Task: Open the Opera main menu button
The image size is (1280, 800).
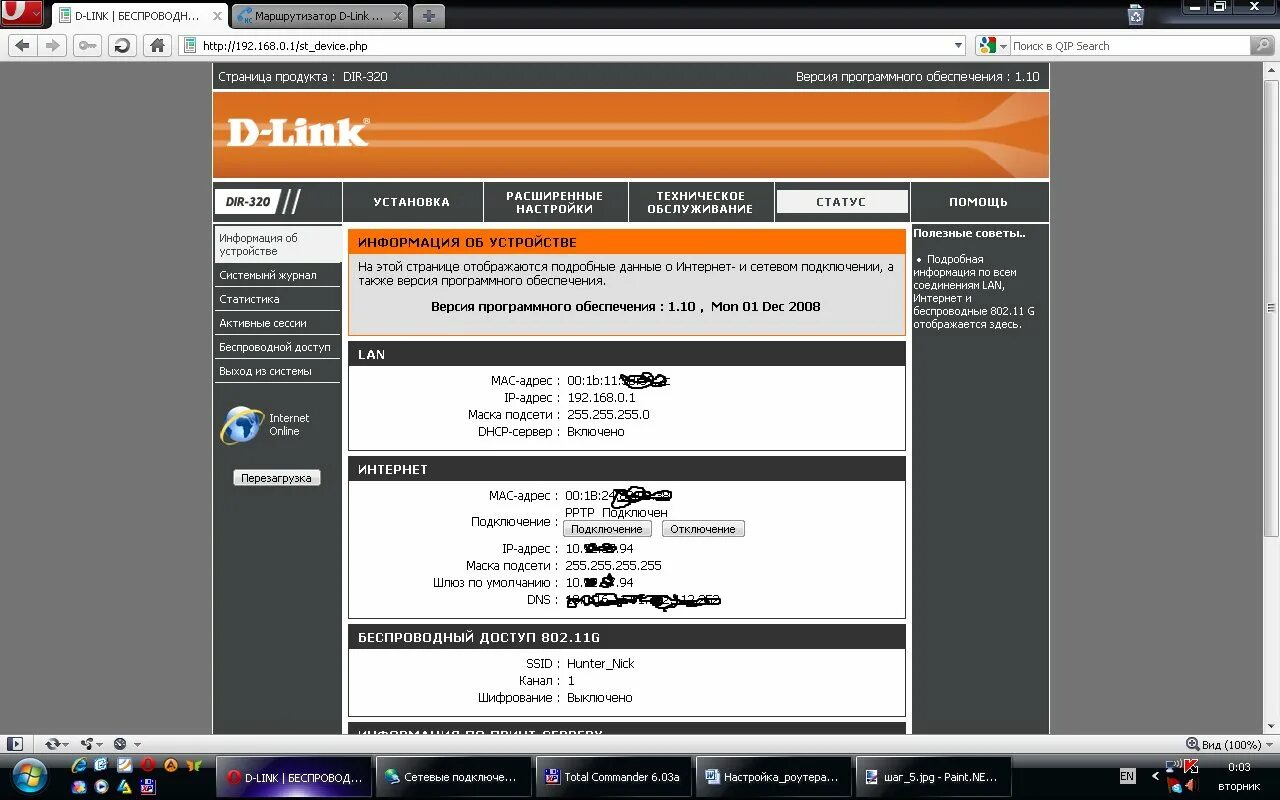Action: coord(22,13)
